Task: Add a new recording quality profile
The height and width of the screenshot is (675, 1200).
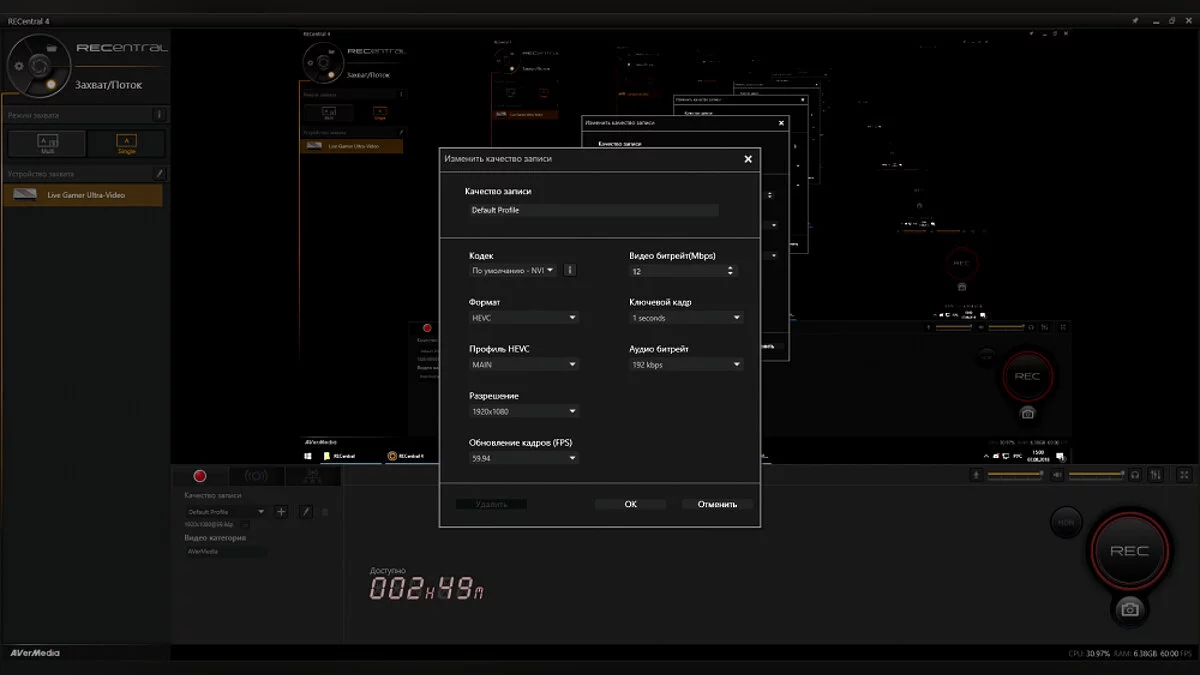Action: tap(281, 511)
